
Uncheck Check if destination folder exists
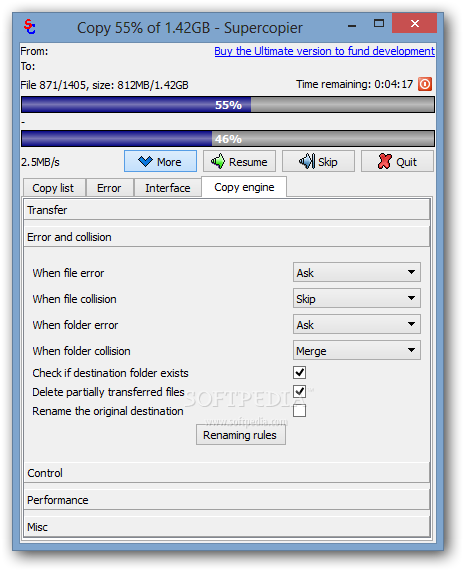click(x=299, y=373)
